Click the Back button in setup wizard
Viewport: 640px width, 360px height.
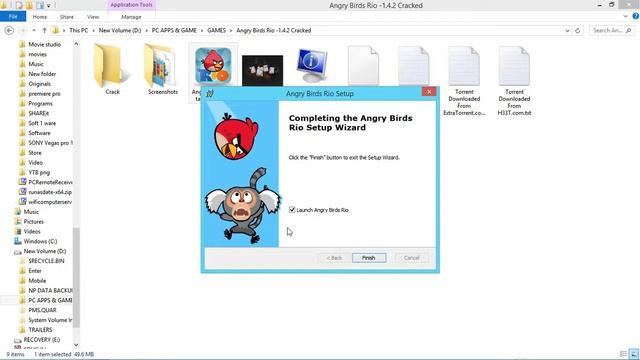(x=334, y=258)
